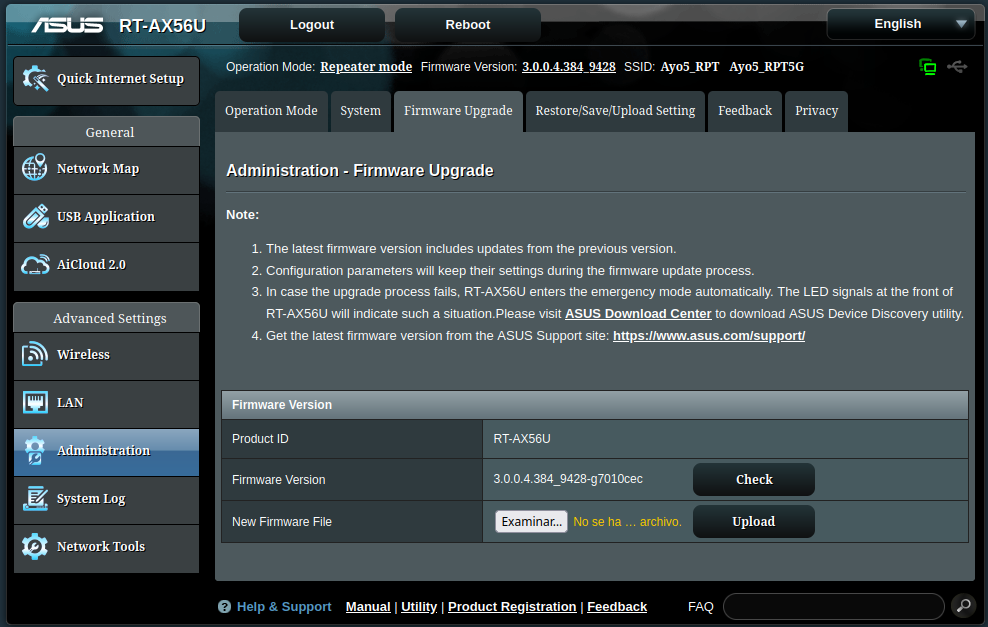
Task: Click the Advanced Settings section header
Action: click(106, 318)
